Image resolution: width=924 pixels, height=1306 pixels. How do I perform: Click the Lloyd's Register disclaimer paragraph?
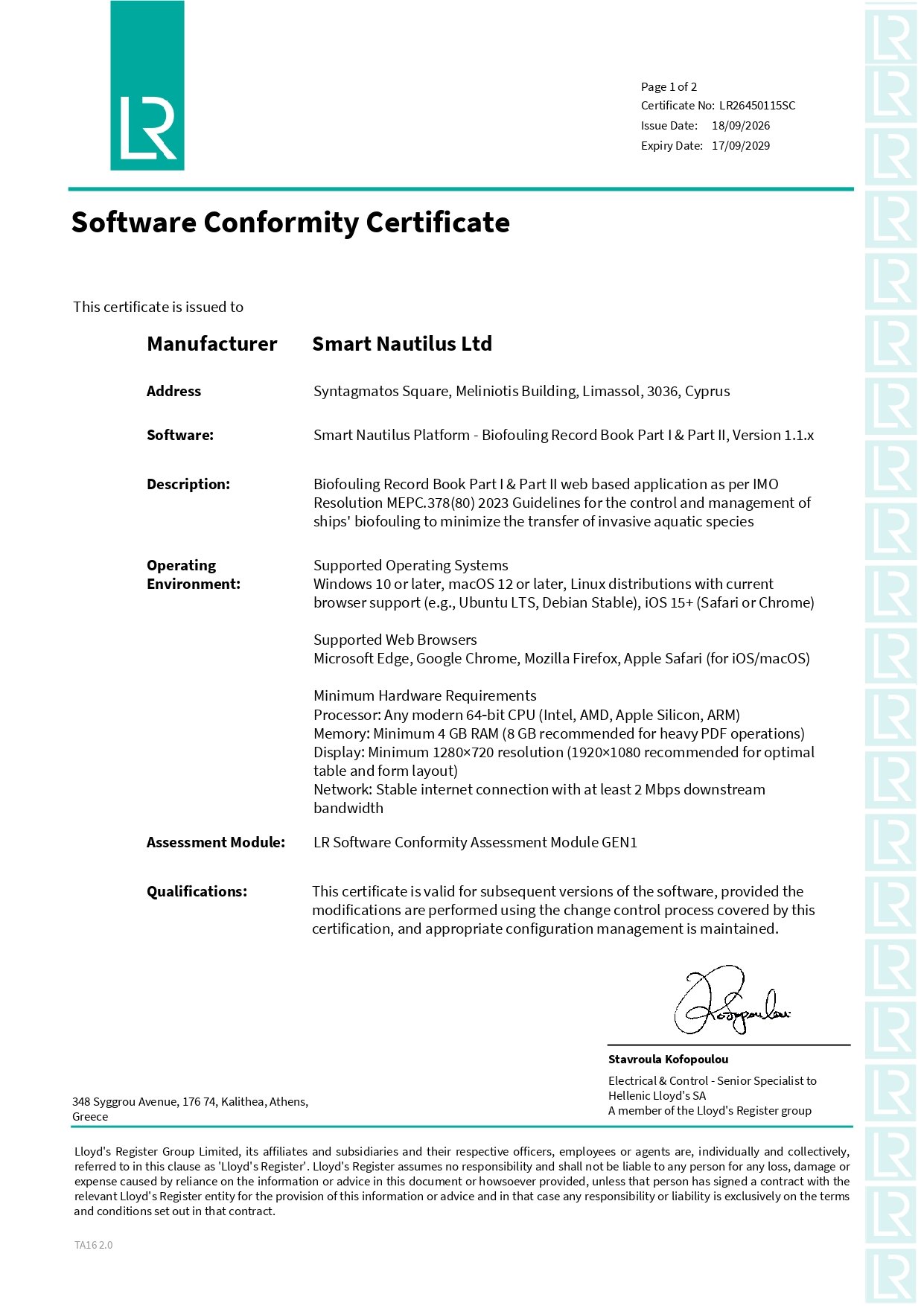coord(462,1181)
